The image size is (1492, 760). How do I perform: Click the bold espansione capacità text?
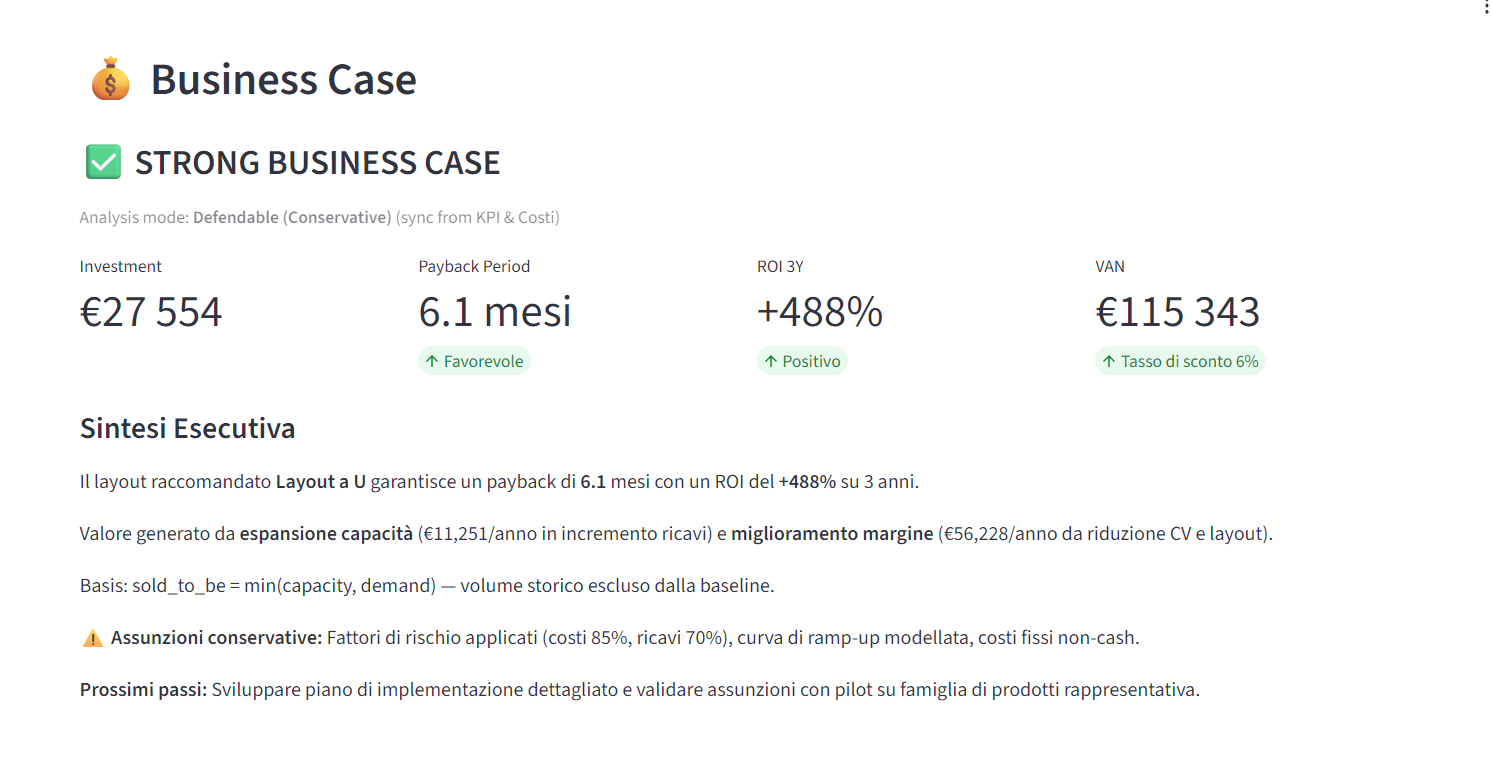326,534
